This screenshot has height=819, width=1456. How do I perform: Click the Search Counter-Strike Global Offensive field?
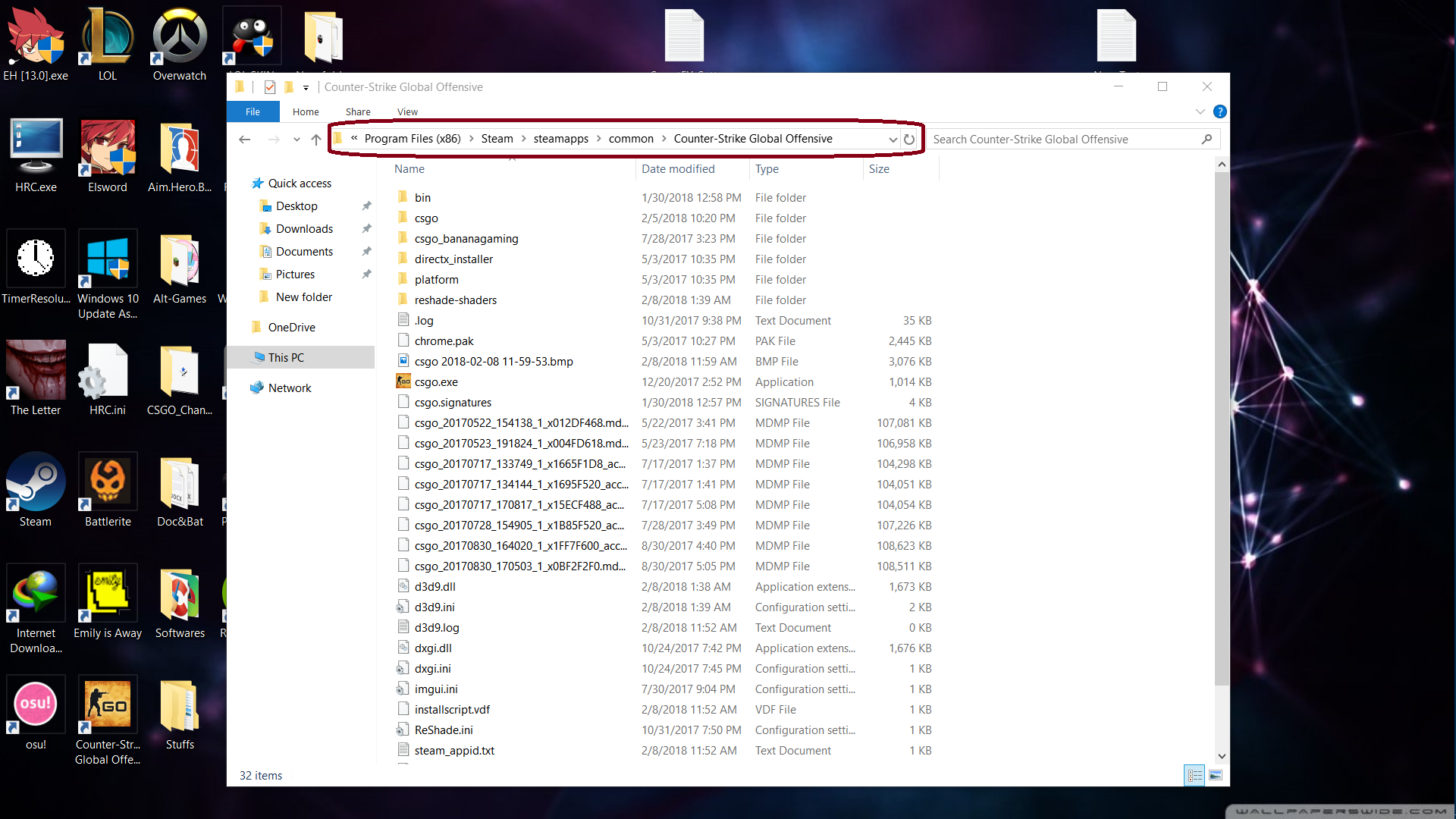pos(1062,139)
